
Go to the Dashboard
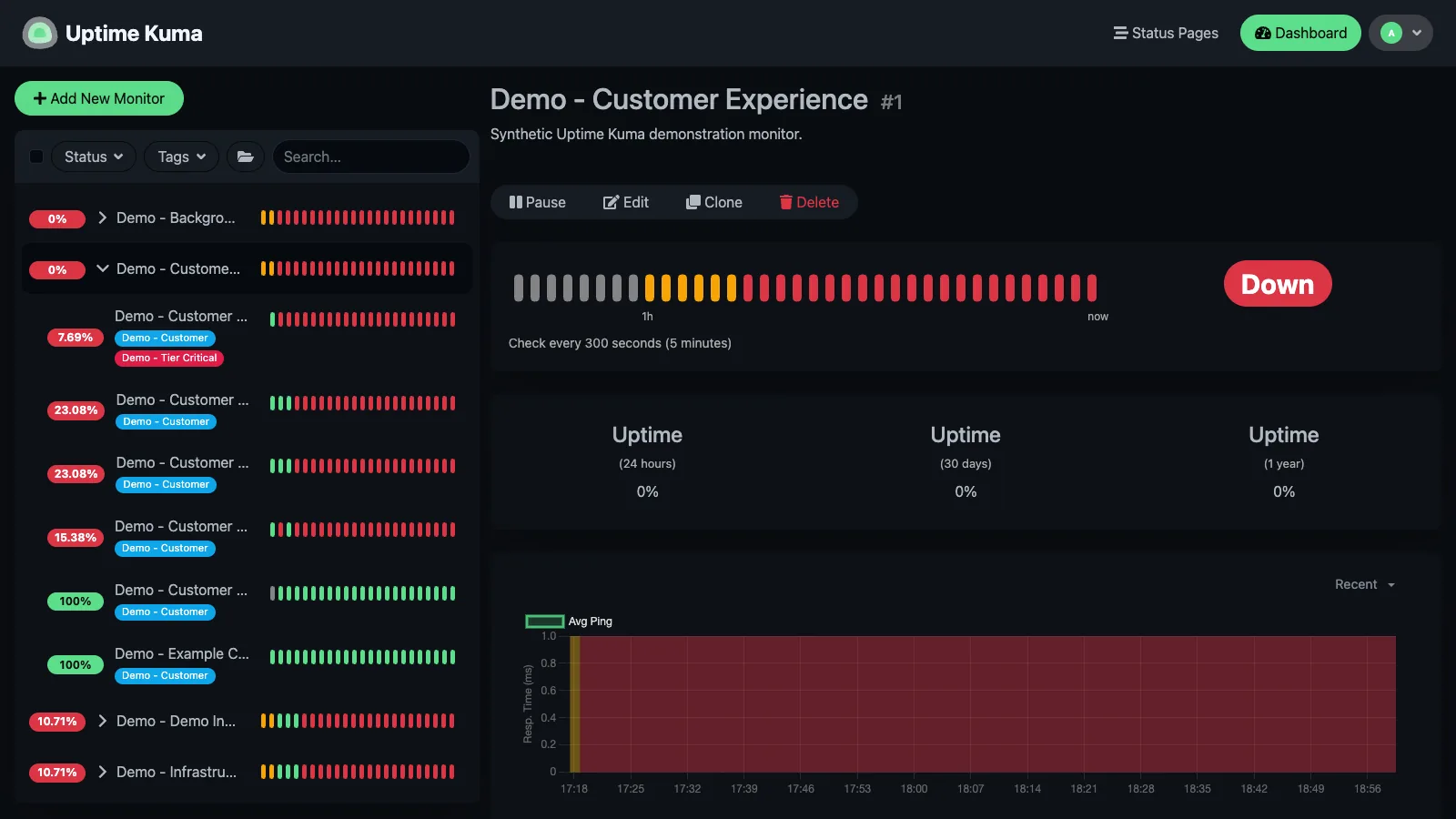1300,34
